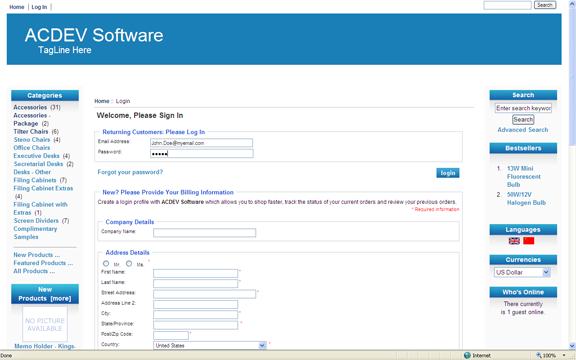Open the Filing Cabinet with Extras category
This screenshot has width=576, height=360.
[x=40, y=208]
